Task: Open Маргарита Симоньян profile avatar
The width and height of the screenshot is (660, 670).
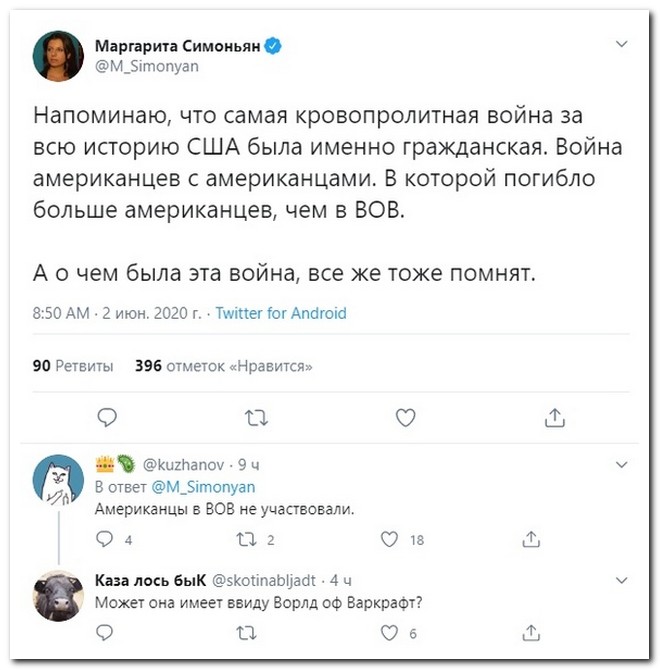Action: pos(59,55)
